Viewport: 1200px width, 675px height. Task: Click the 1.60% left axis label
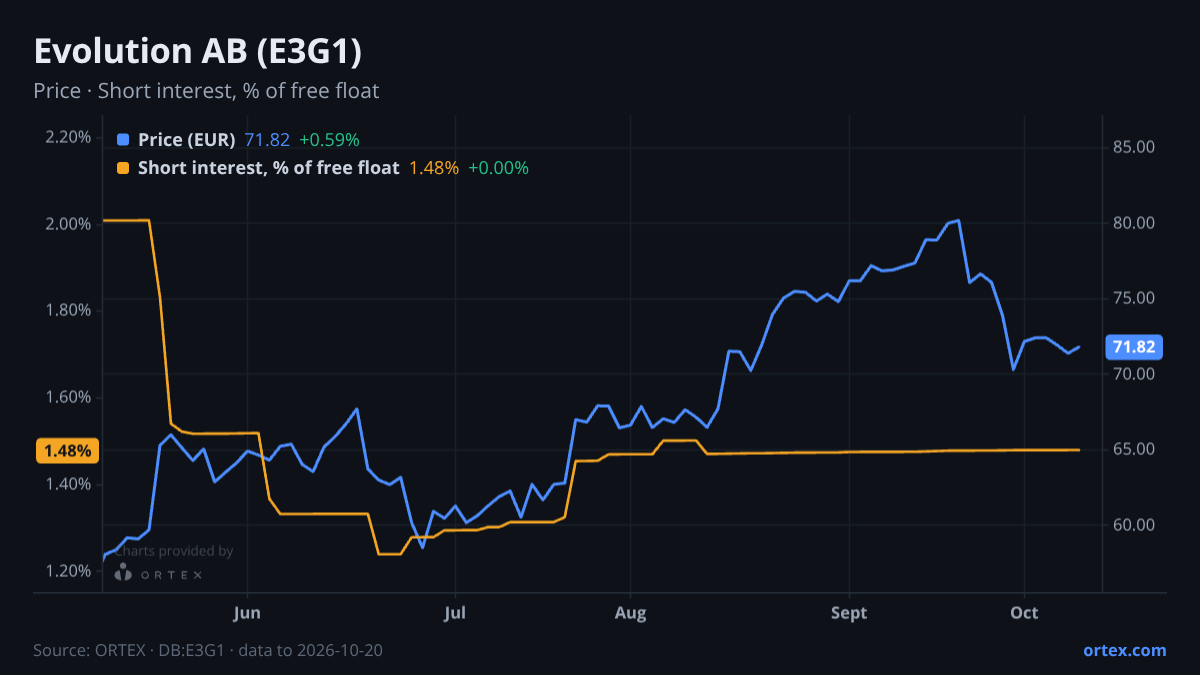68,397
